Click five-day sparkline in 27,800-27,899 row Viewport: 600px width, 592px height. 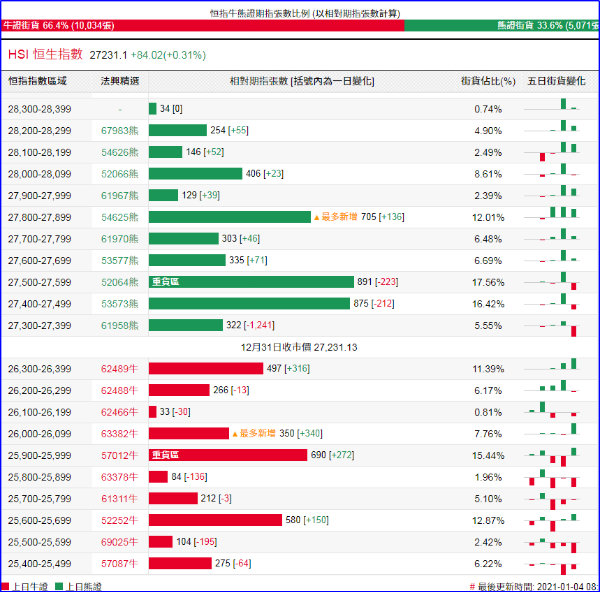[x=552, y=213]
